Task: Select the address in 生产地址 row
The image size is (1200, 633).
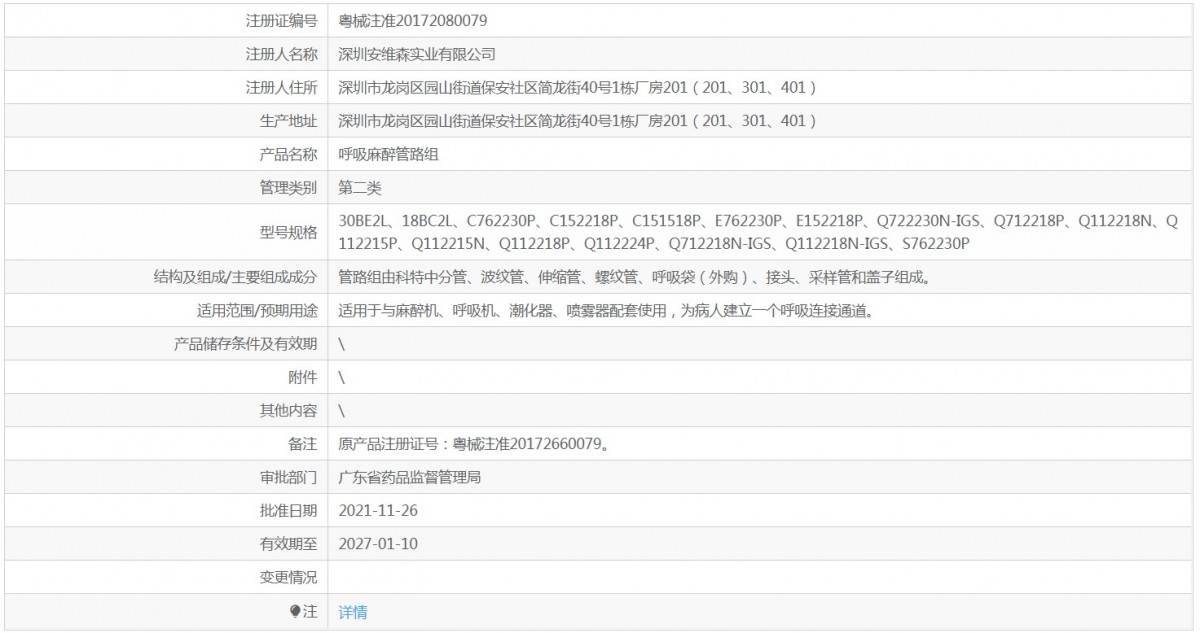Action: [579, 121]
